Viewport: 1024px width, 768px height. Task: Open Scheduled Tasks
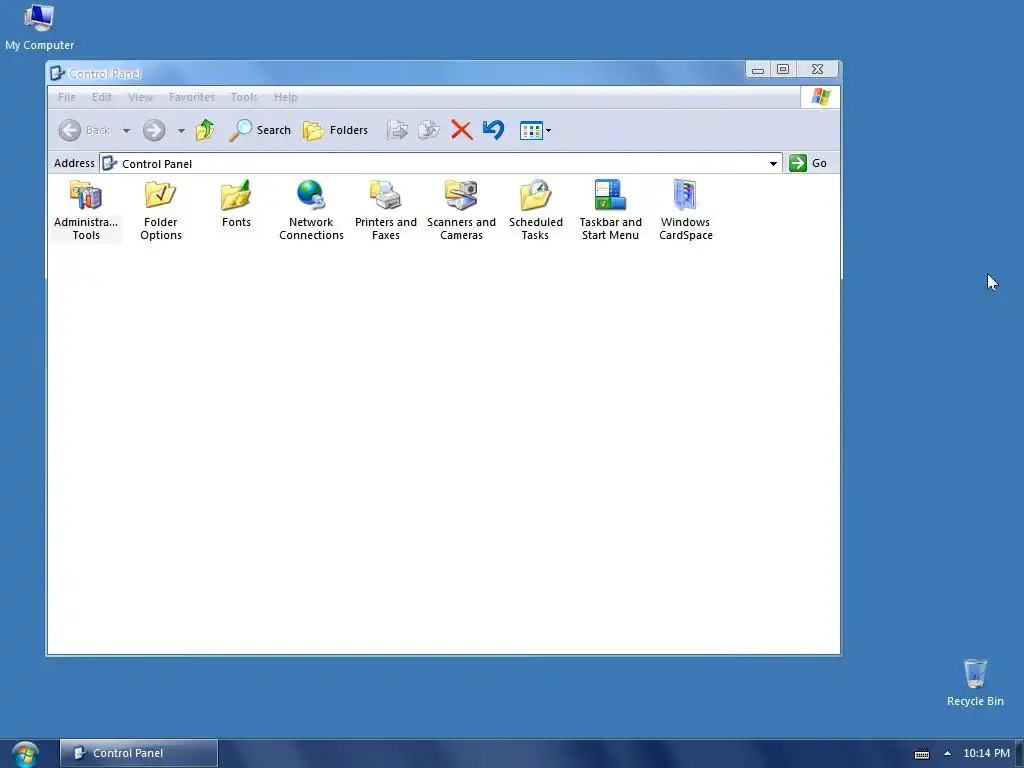tap(536, 210)
